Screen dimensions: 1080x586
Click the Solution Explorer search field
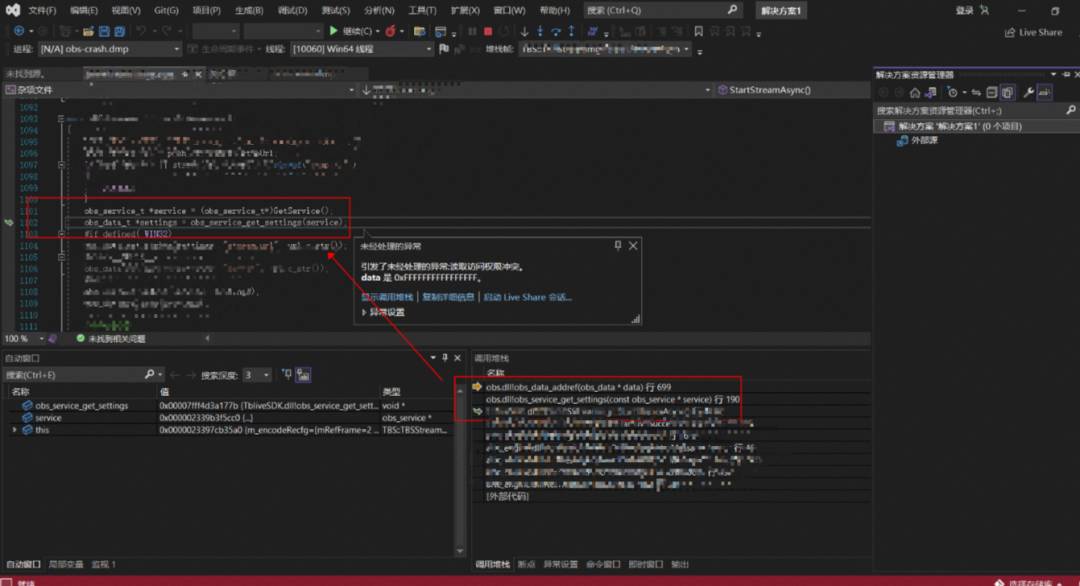(975, 110)
